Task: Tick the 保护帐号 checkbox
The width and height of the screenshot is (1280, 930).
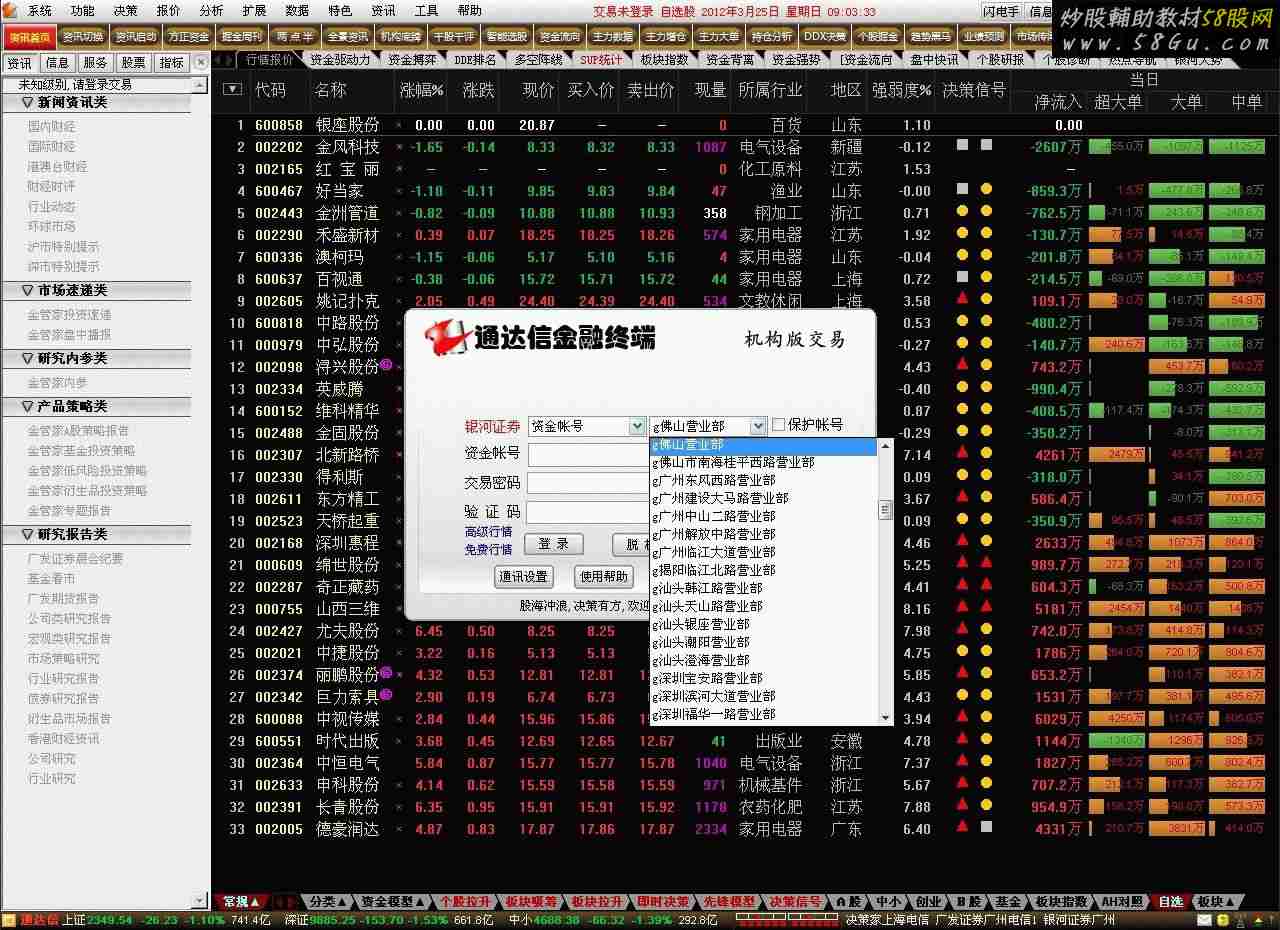Action: [x=779, y=425]
